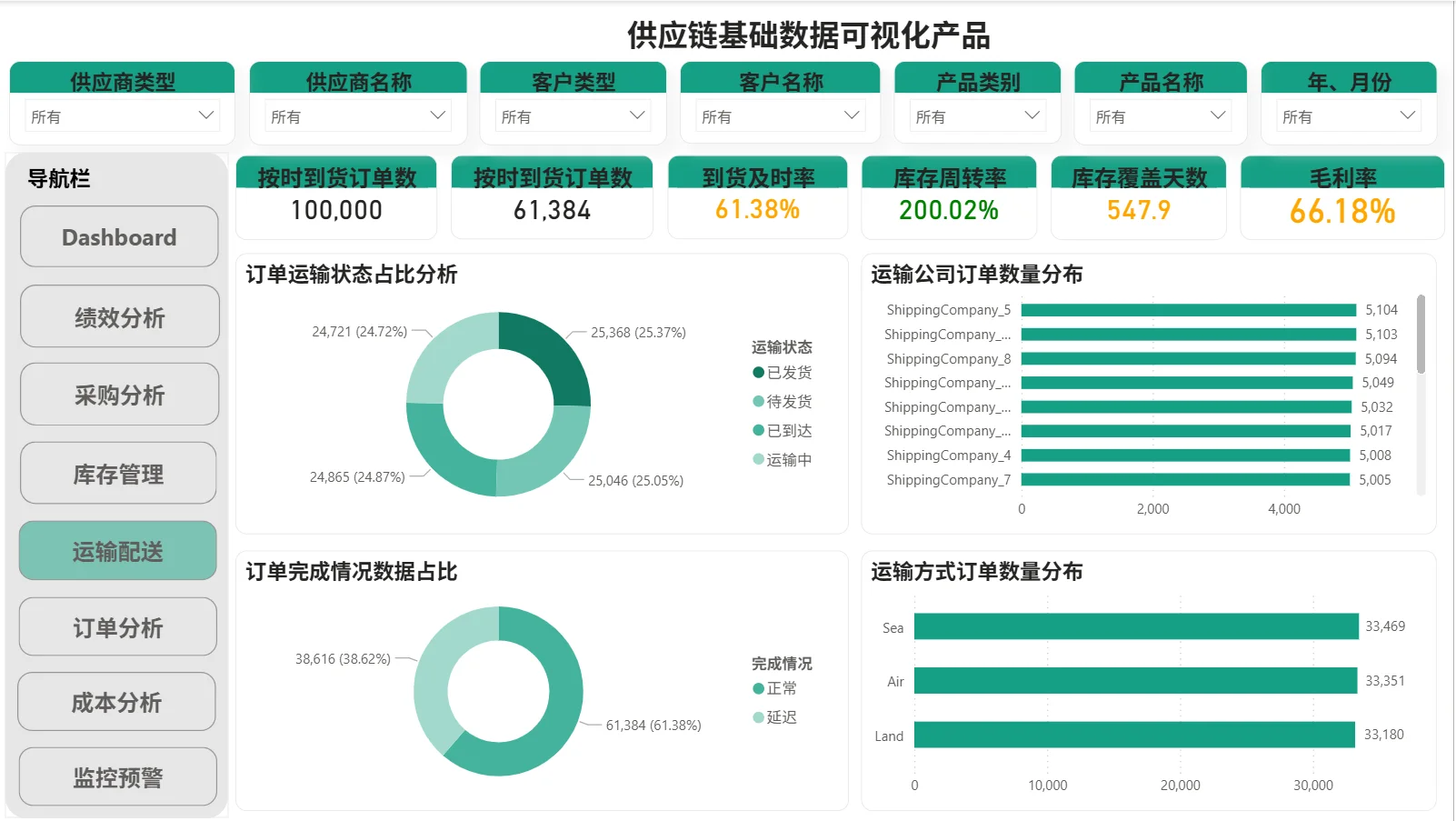The width and height of the screenshot is (1456, 821).
Task: Click the 导航栏 heading
Action: click(59, 178)
